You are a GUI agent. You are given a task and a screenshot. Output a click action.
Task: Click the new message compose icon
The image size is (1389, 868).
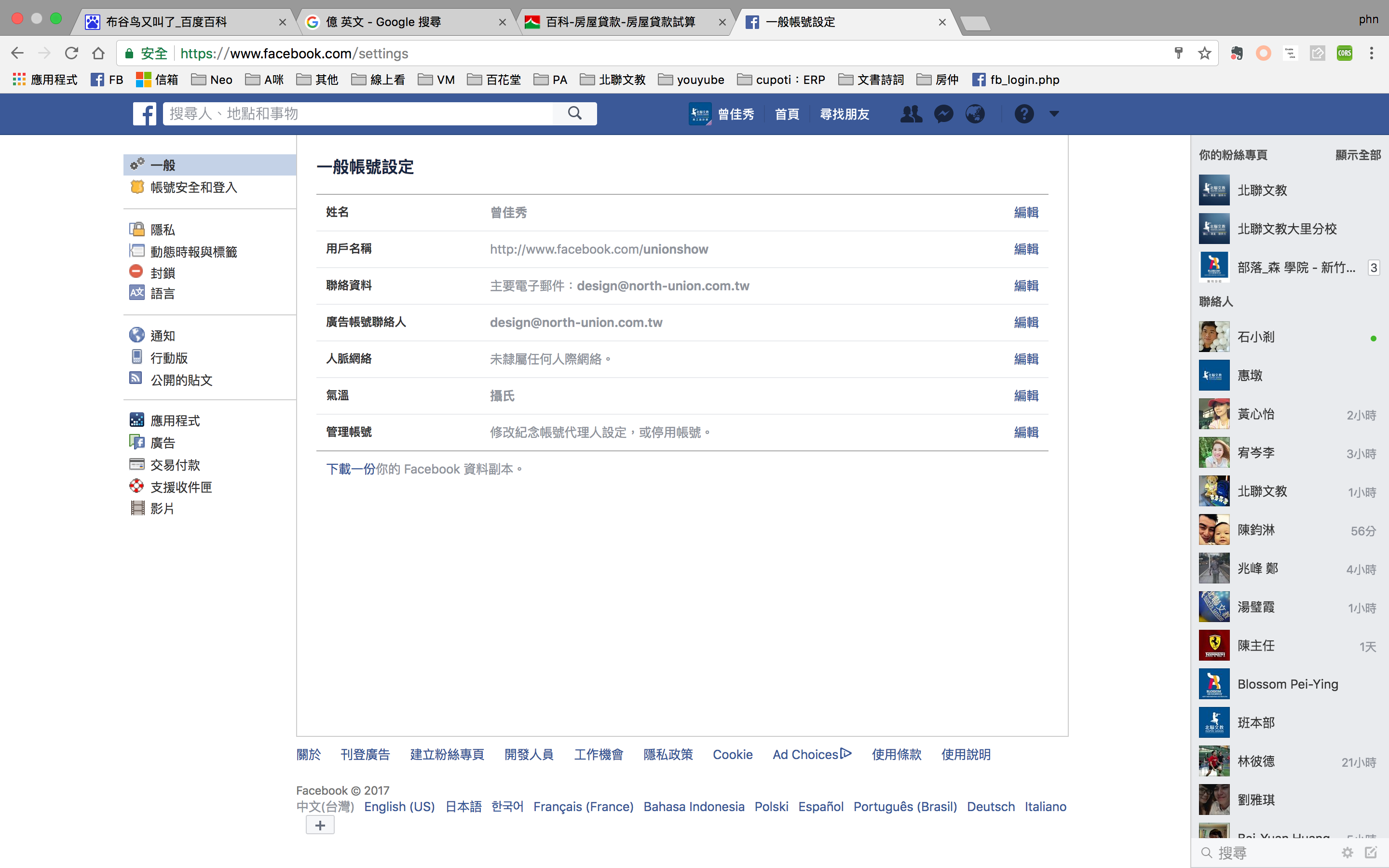1371,853
